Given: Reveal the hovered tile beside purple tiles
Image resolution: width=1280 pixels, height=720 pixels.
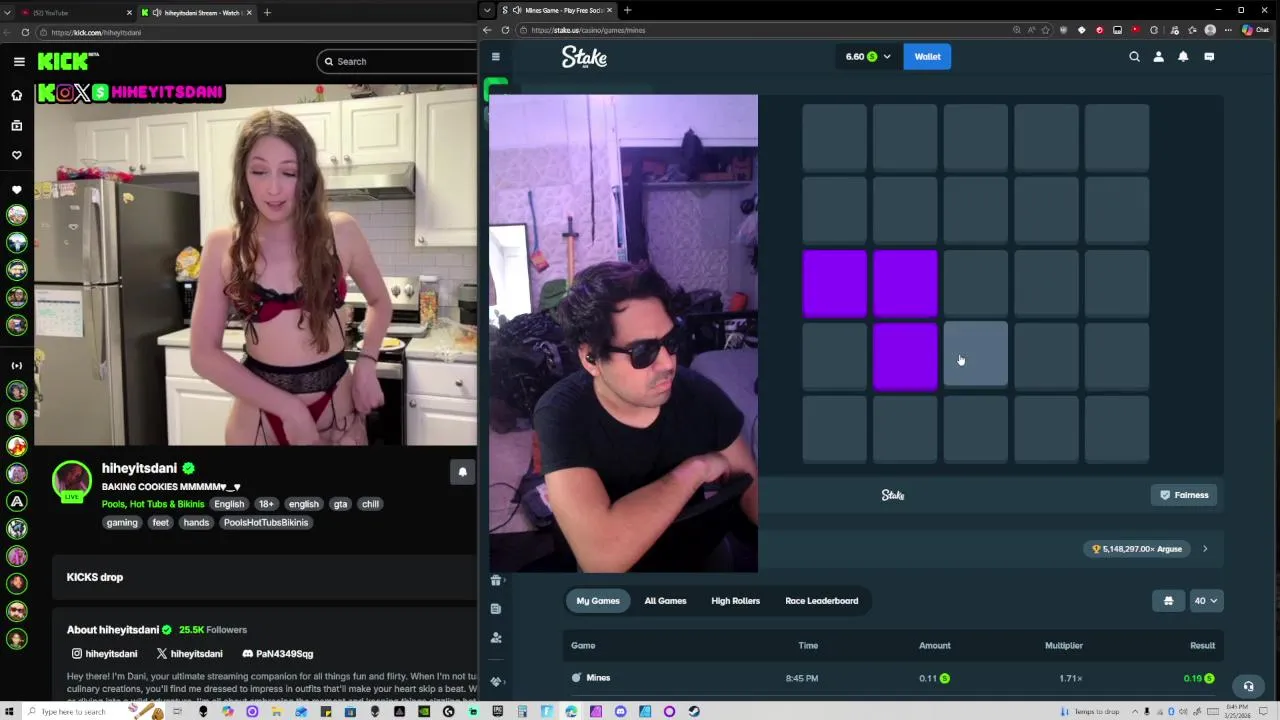Looking at the screenshot, I should click(x=975, y=355).
